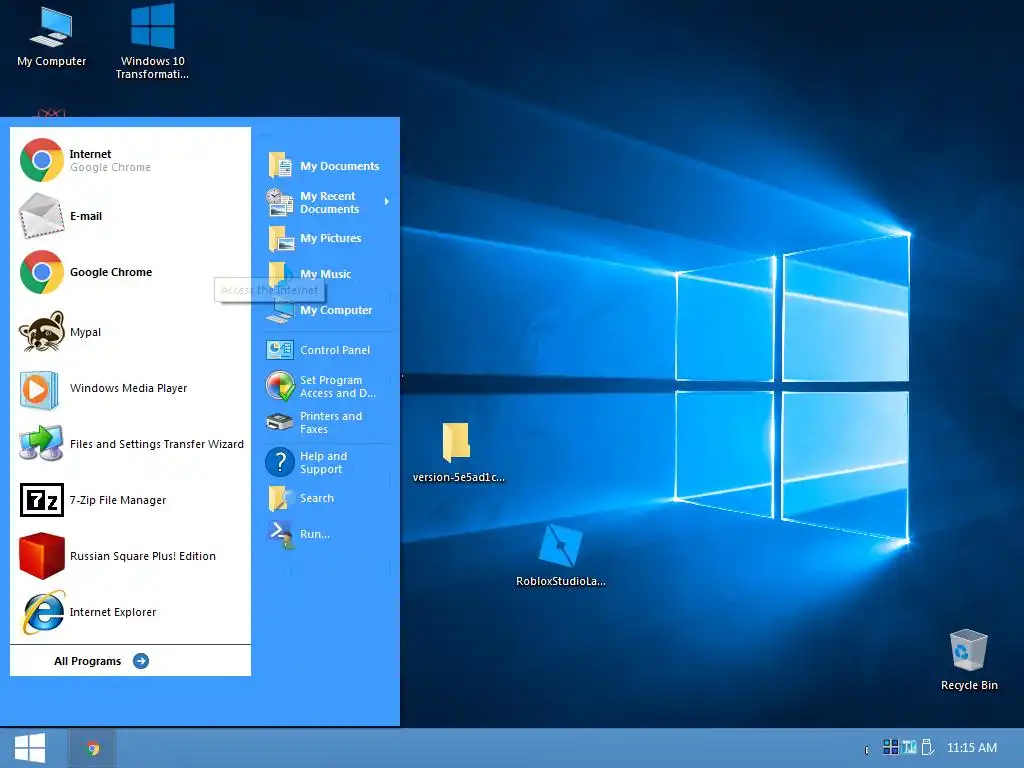
Task: Open Printers and Faxes
Action: 327,423
